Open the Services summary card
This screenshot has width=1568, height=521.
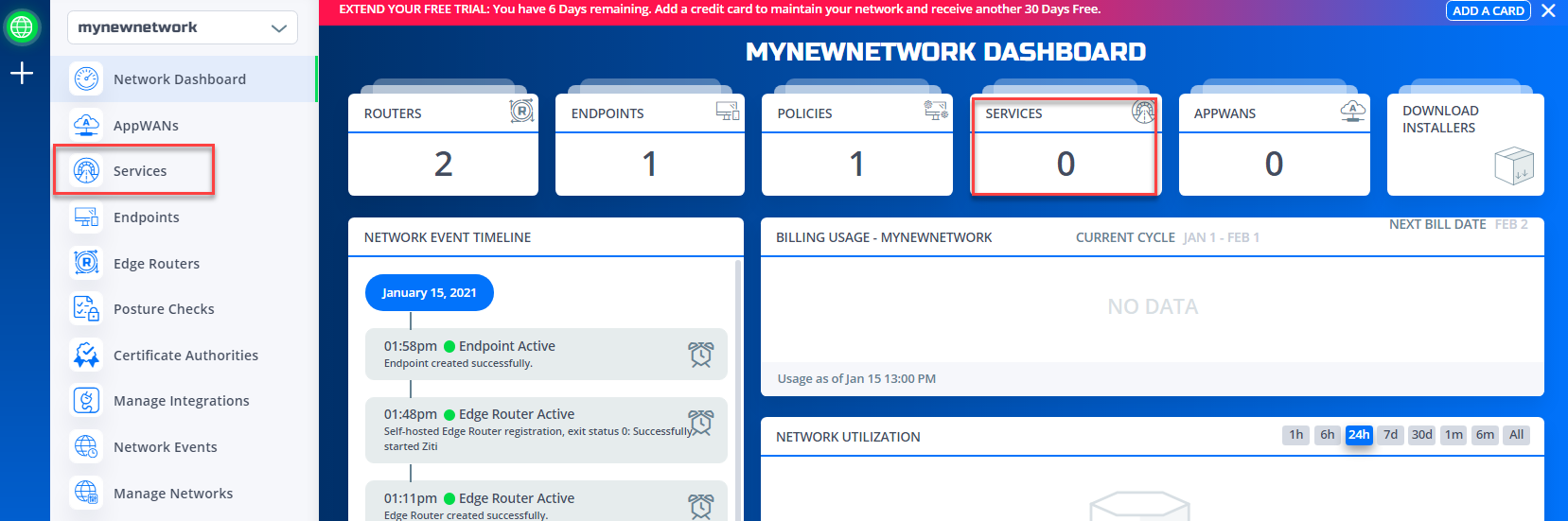pyautogui.click(x=1066, y=145)
